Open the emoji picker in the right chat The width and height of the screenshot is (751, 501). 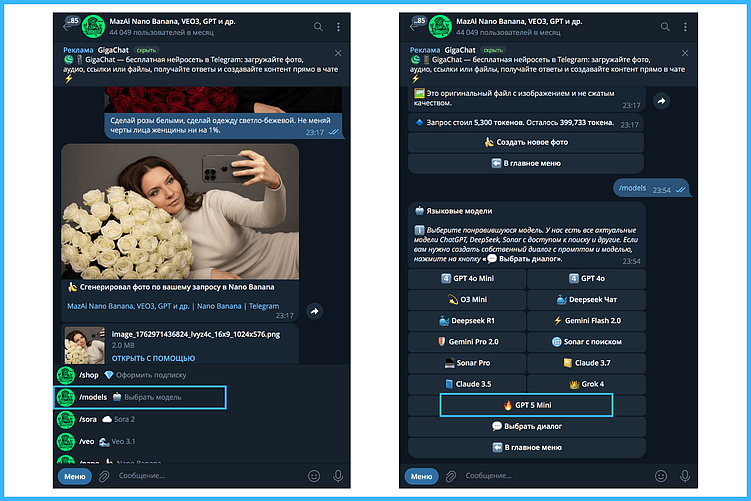[660, 476]
